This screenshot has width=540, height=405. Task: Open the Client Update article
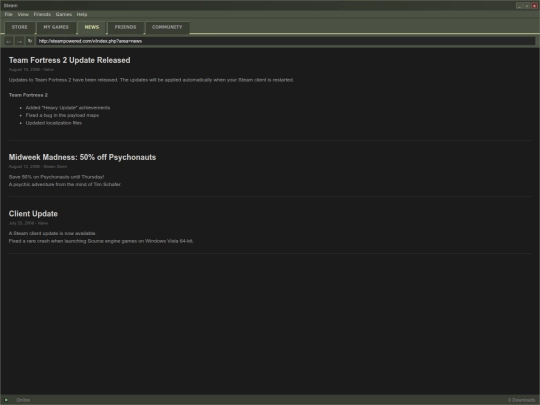[33, 214]
